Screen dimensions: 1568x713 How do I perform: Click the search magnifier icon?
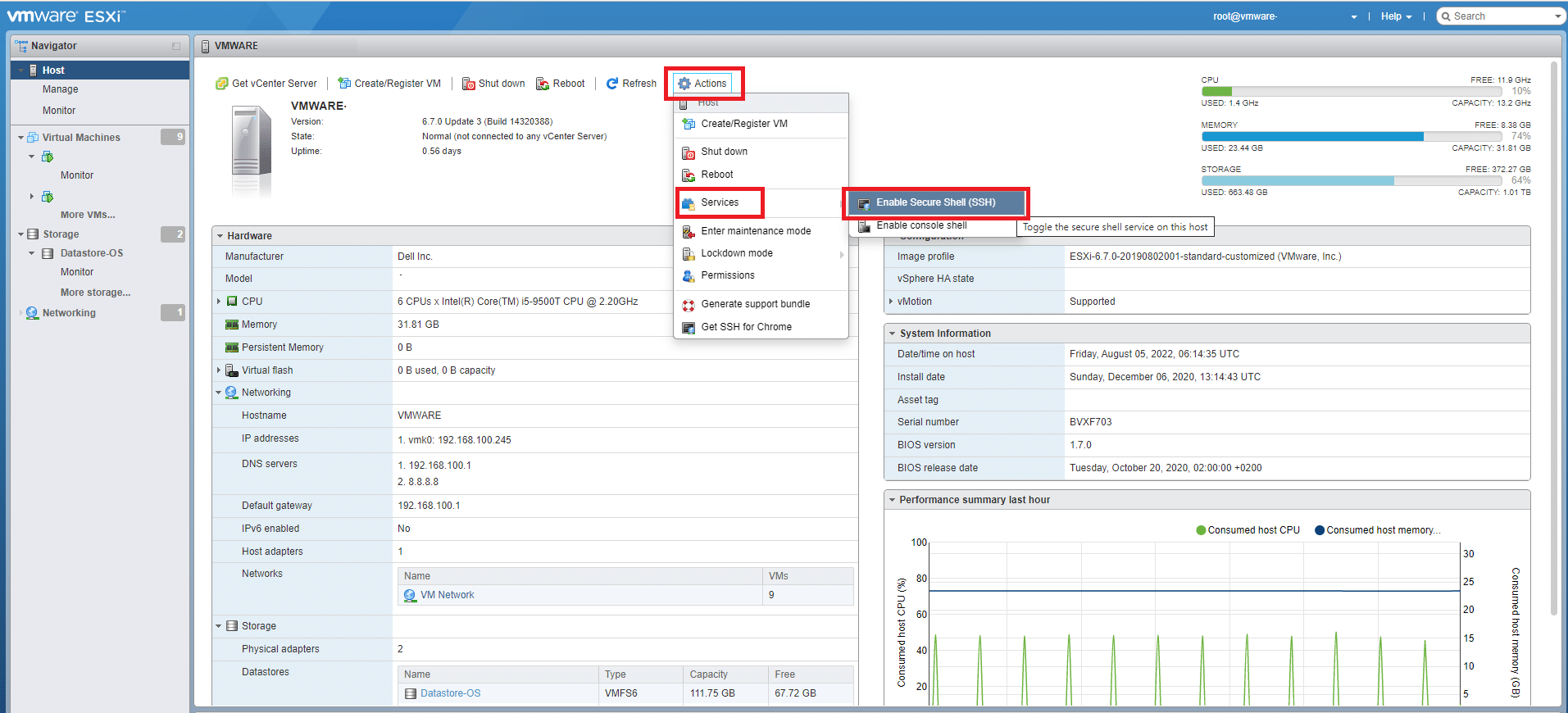point(1447,16)
